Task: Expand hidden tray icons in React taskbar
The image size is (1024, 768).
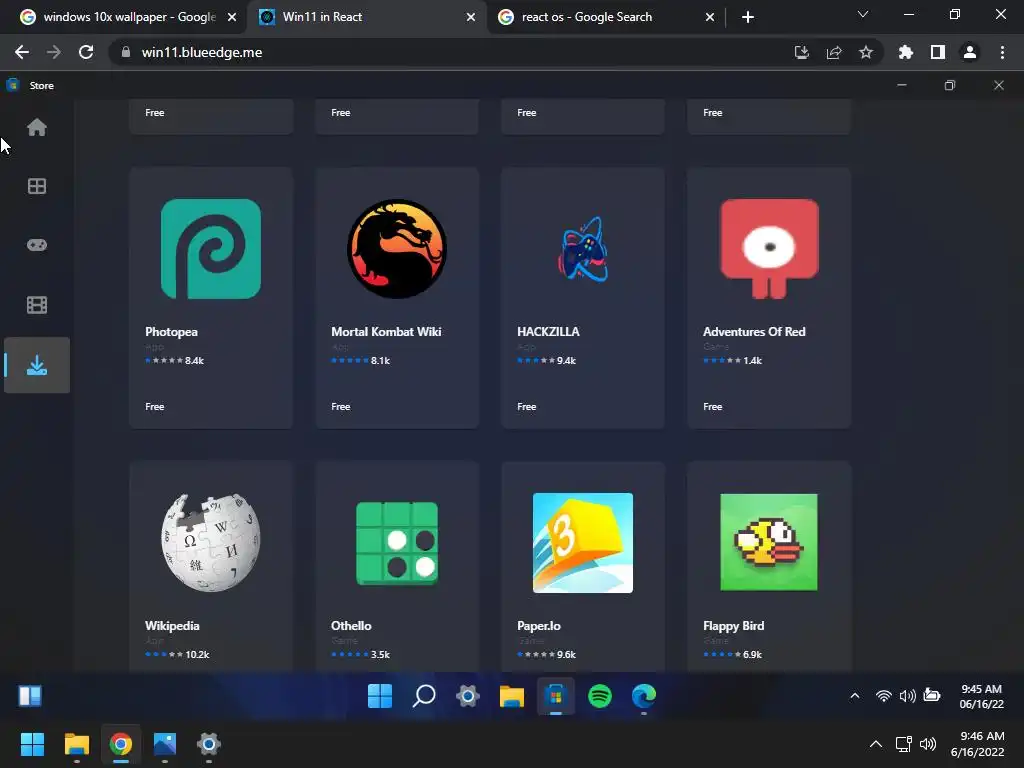Action: (855, 696)
